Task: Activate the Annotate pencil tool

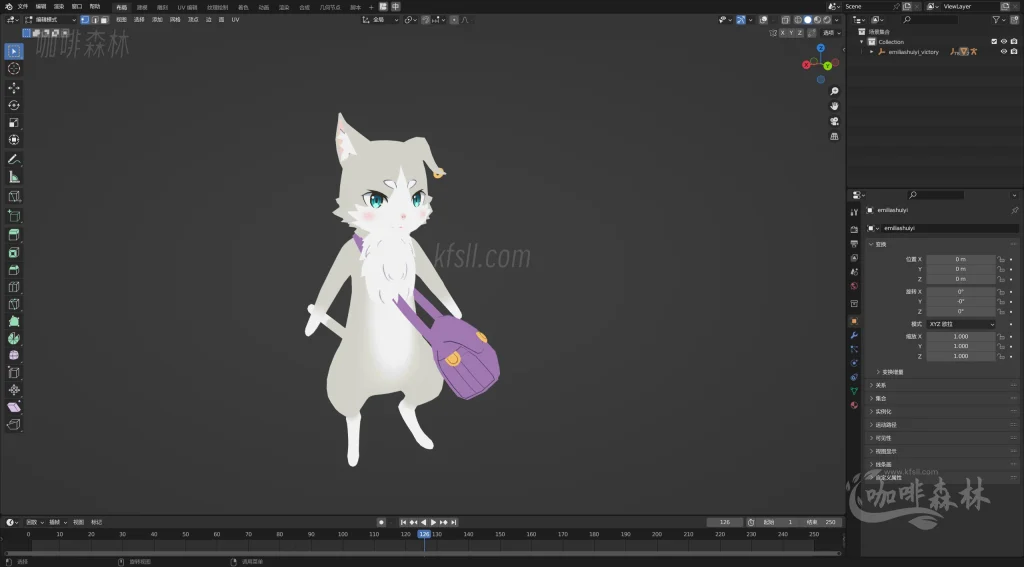Action: pyautogui.click(x=14, y=159)
